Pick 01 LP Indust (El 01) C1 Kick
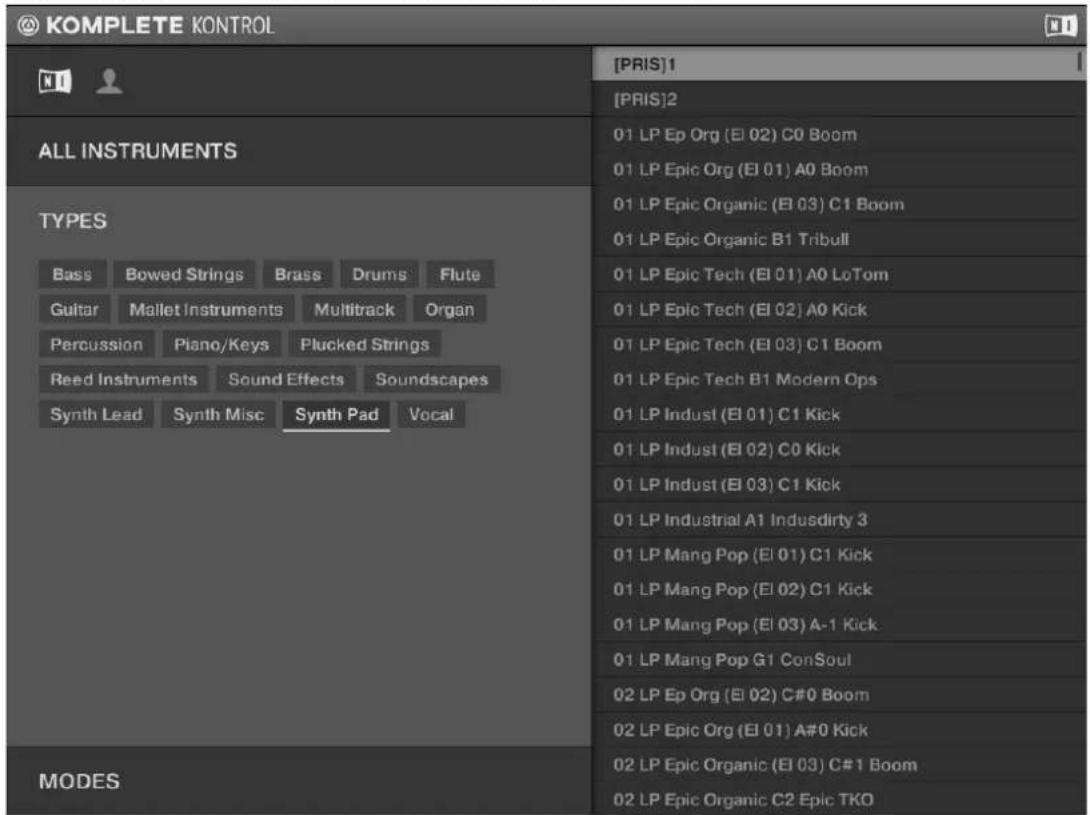This screenshot has height=815, width=1090. coord(839,414)
